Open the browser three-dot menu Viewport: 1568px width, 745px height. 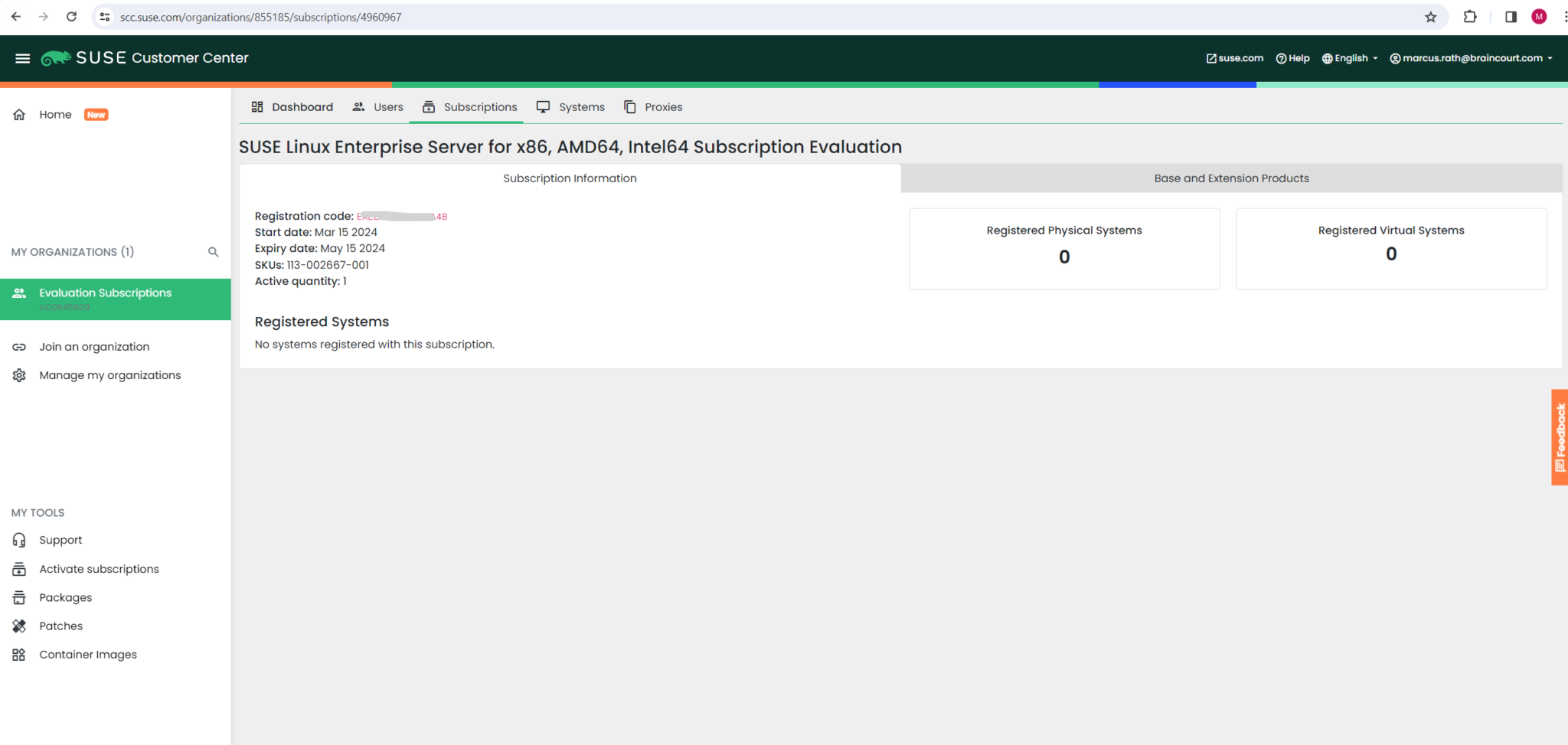tap(1559, 16)
